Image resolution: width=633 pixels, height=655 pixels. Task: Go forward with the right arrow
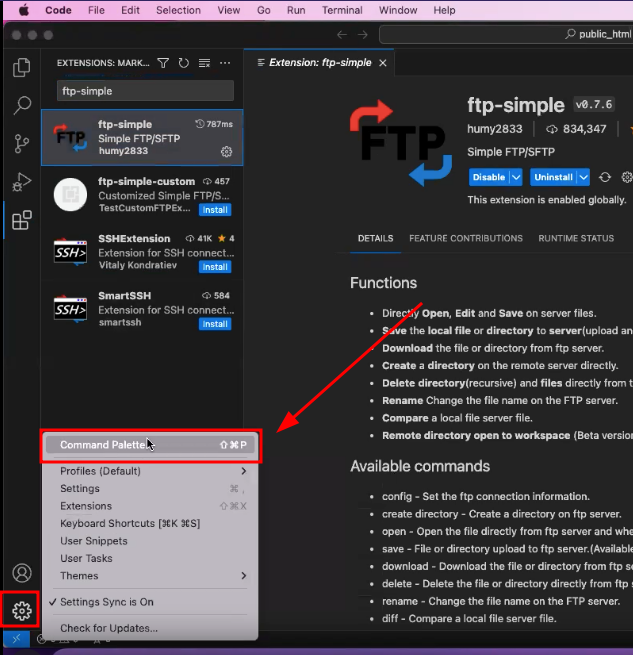(x=363, y=35)
